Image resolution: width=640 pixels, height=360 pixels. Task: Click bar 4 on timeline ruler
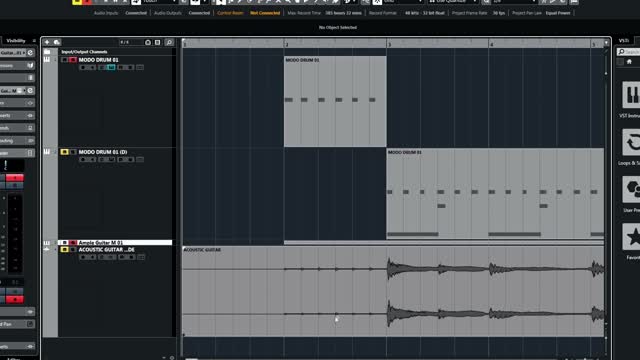point(491,44)
